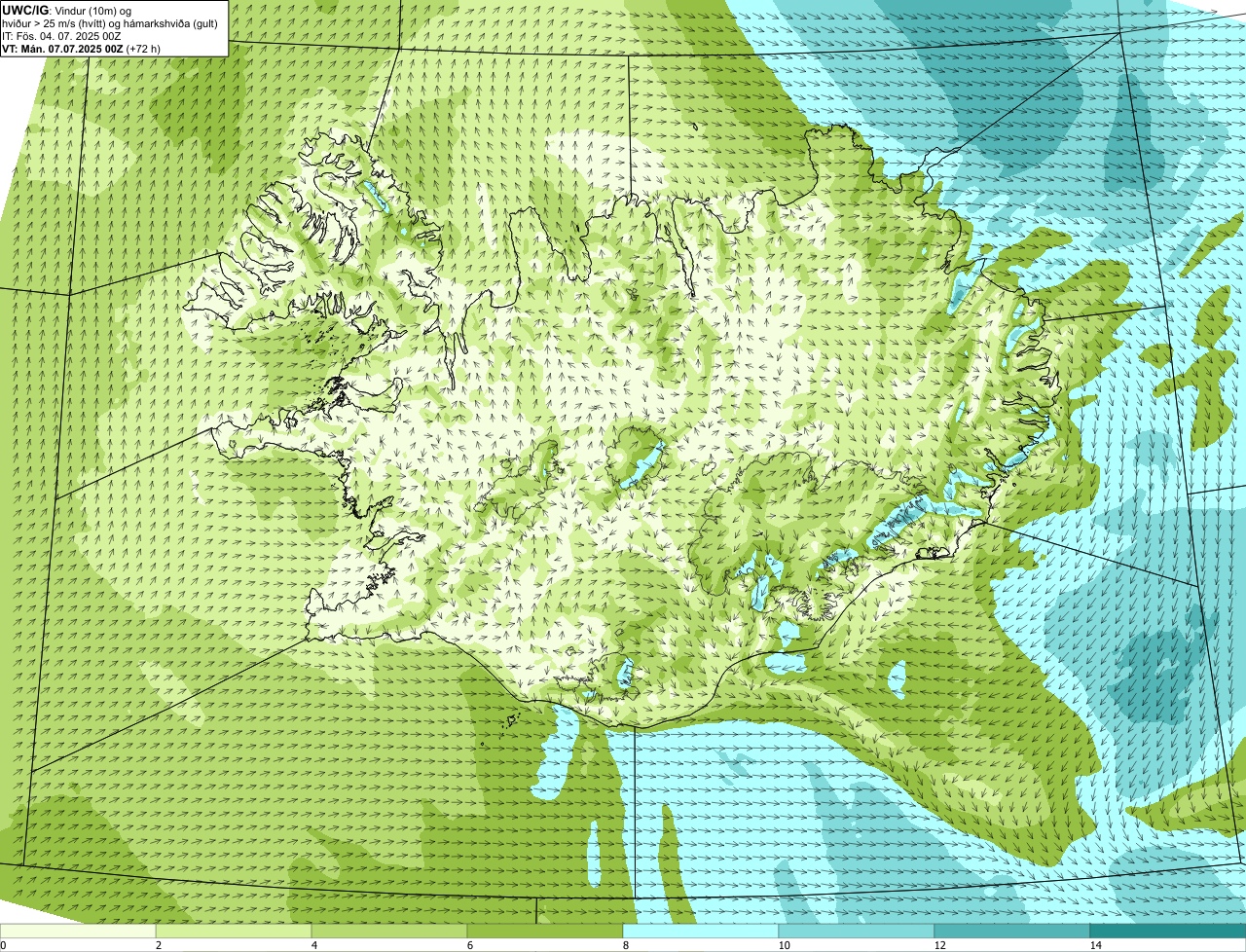The image size is (1246, 952).
Task: Select the teal 12–14 scale swatch
Action: point(1012,931)
